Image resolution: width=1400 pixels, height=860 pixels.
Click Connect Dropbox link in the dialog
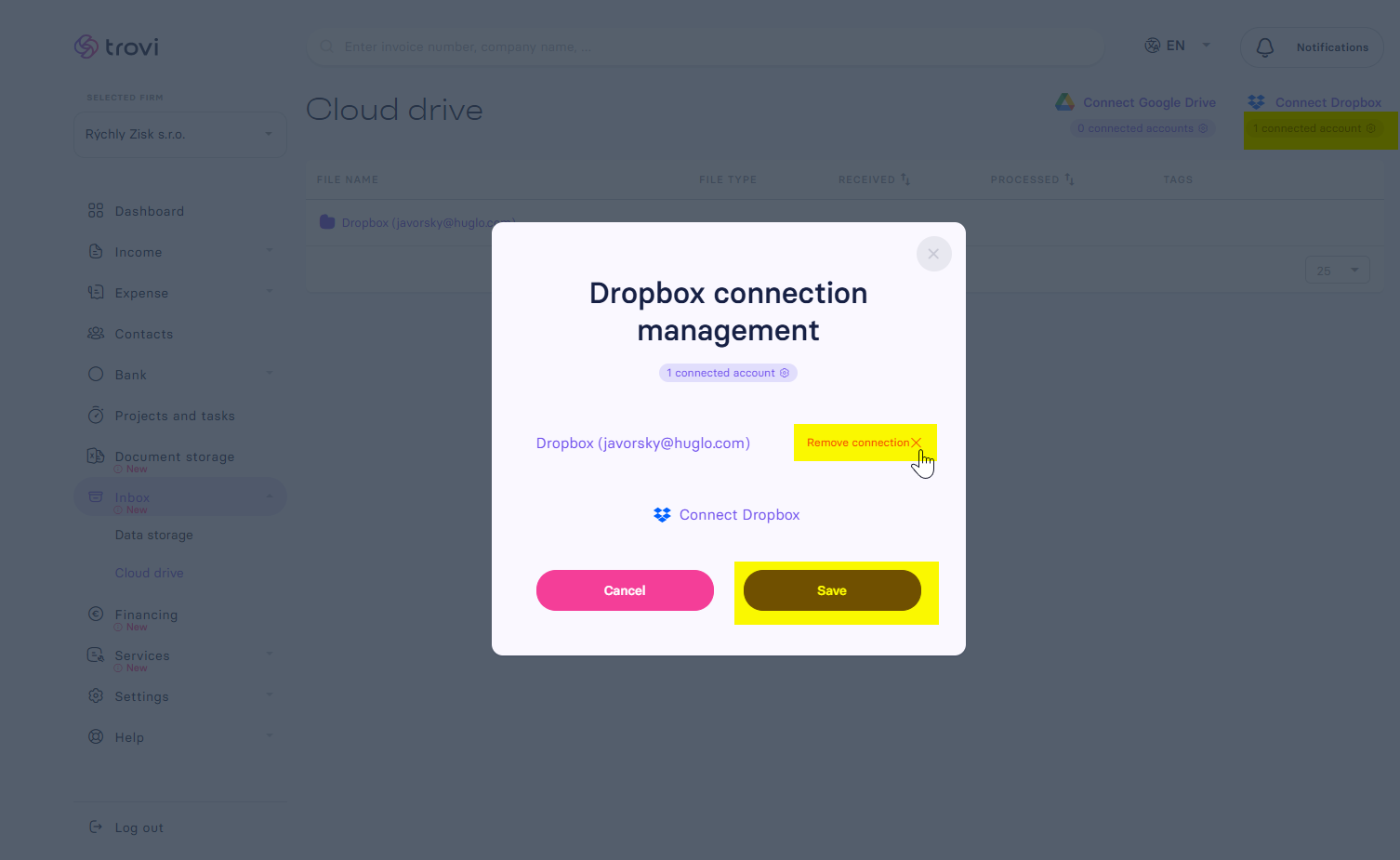pyautogui.click(x=727, y=515)
